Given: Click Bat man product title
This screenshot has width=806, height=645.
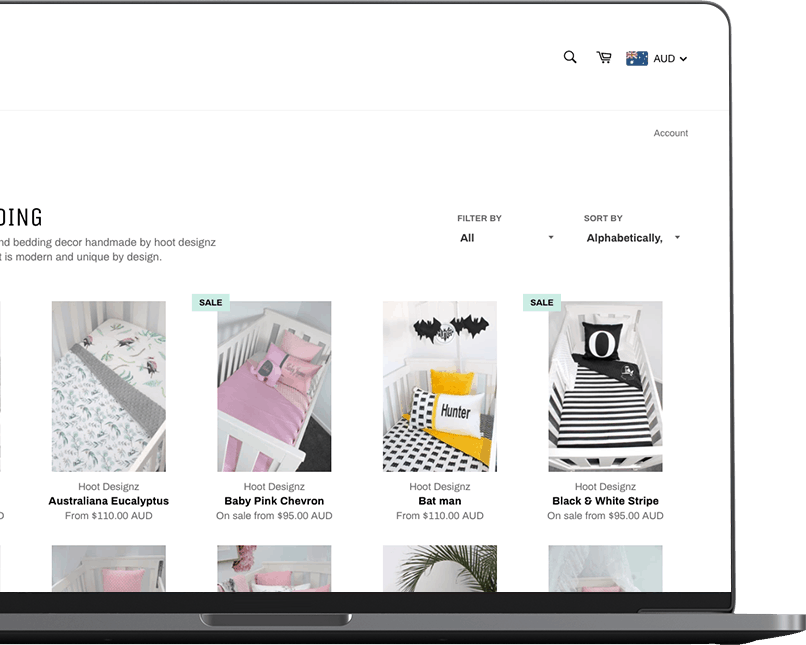Looking at the screenshot, I should coord(439,501).
